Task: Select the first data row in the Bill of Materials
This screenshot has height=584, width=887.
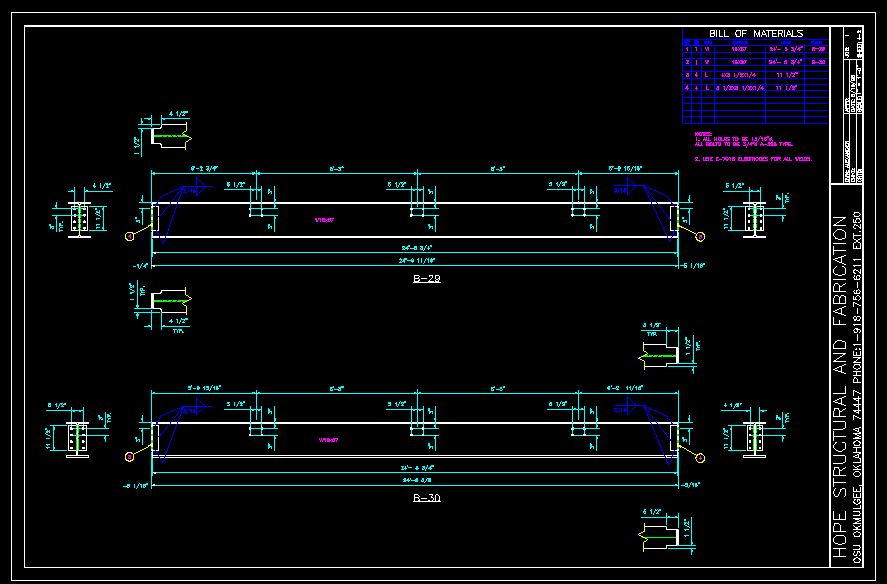Action: pos(755,48)
